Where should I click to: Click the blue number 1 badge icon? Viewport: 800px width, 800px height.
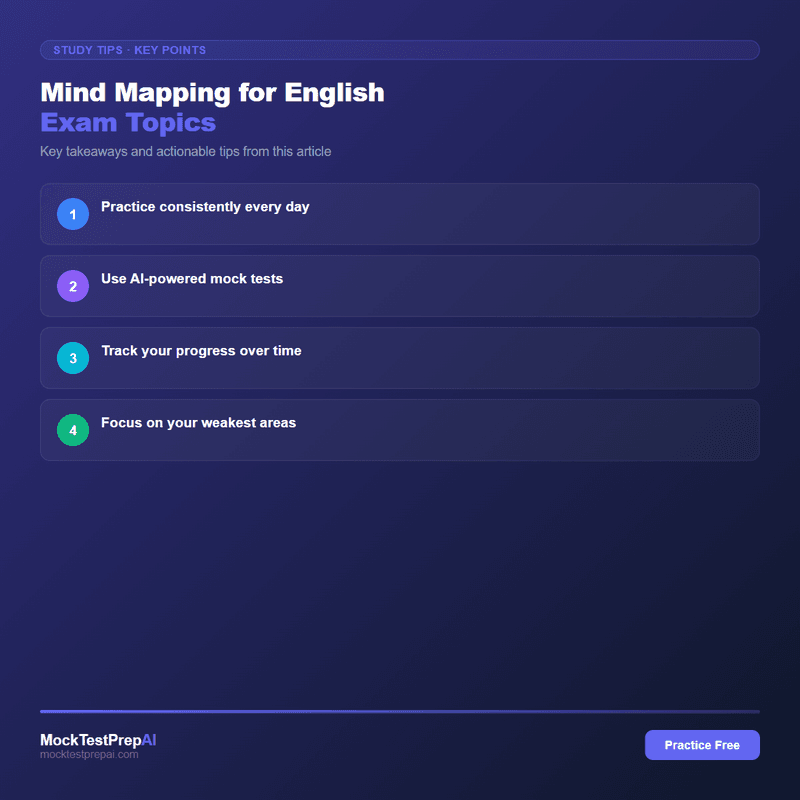pos(72,214)
